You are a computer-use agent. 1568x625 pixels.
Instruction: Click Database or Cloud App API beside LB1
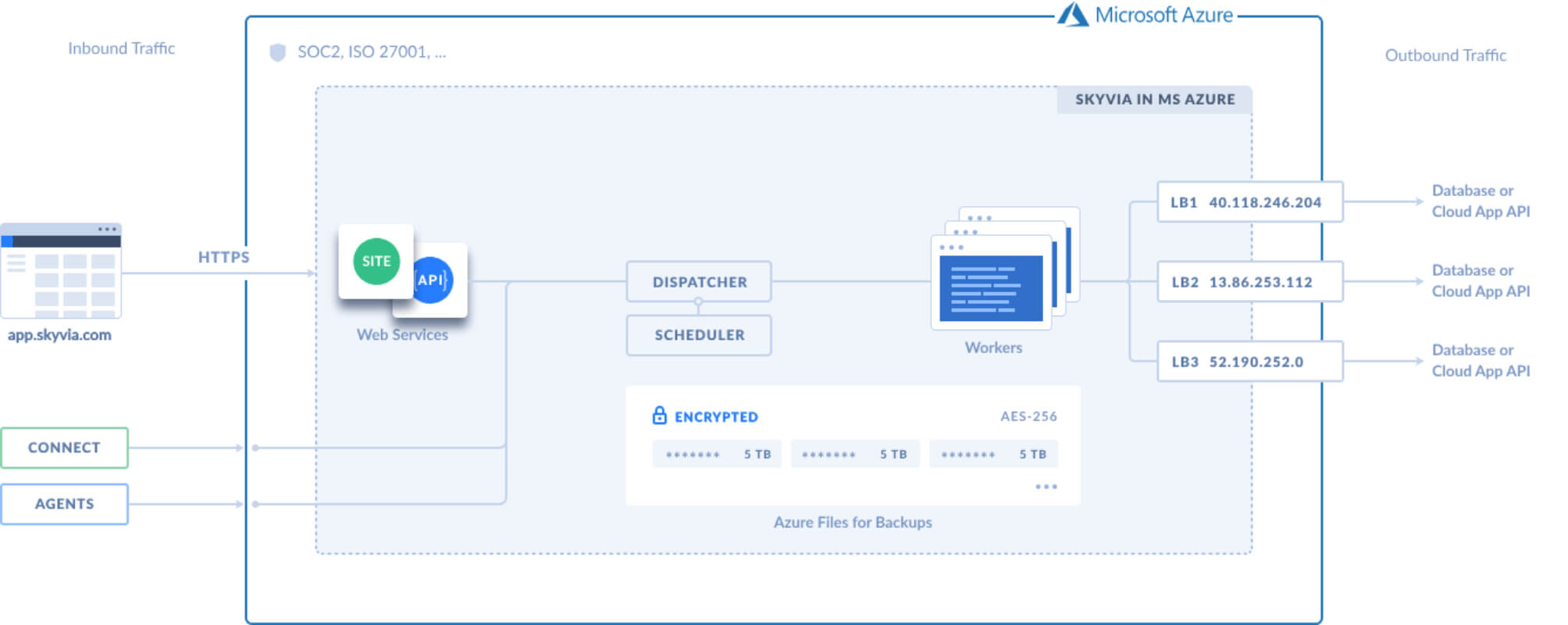pos(1481,201)
